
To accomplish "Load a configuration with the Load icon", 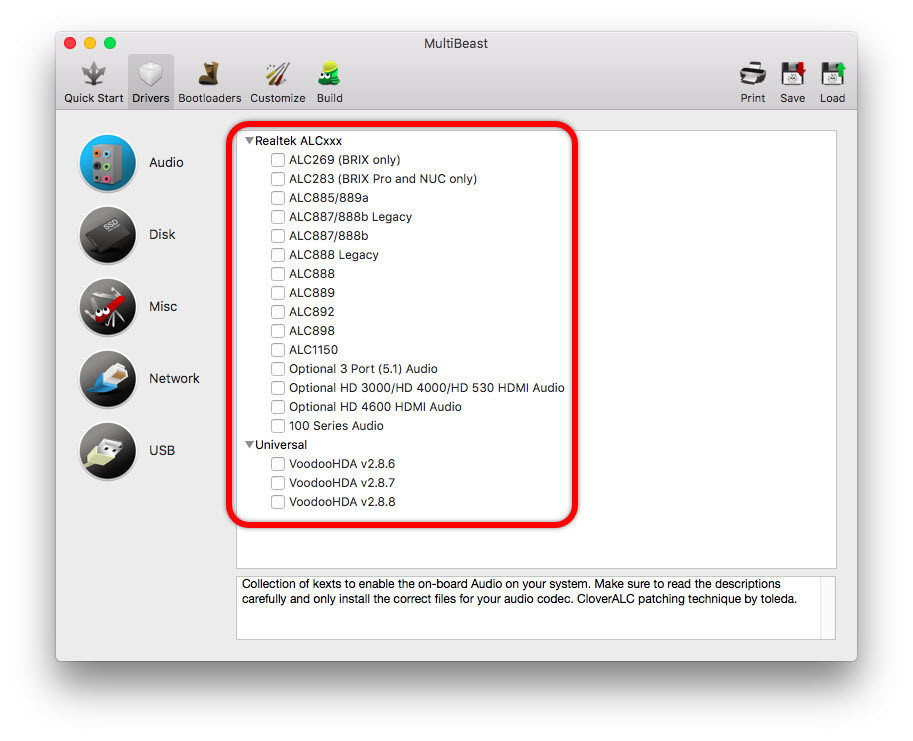I will [833, 75].
